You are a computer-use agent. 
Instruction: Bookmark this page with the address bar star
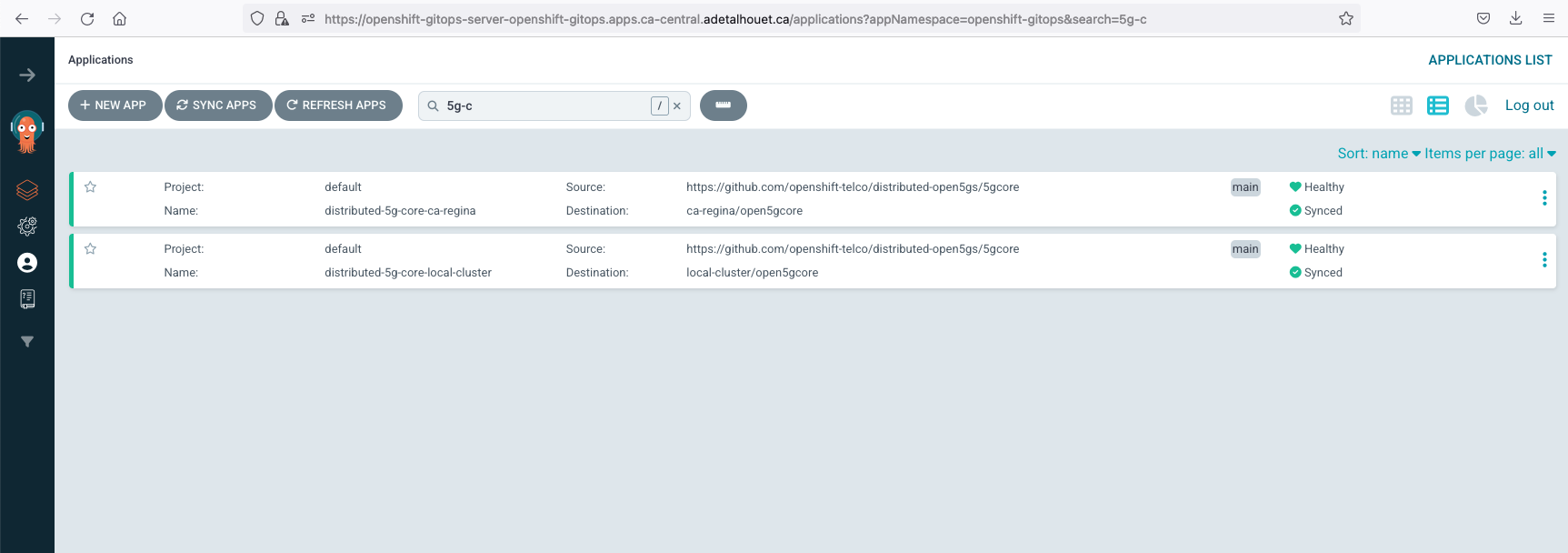tap(1346, 18)
